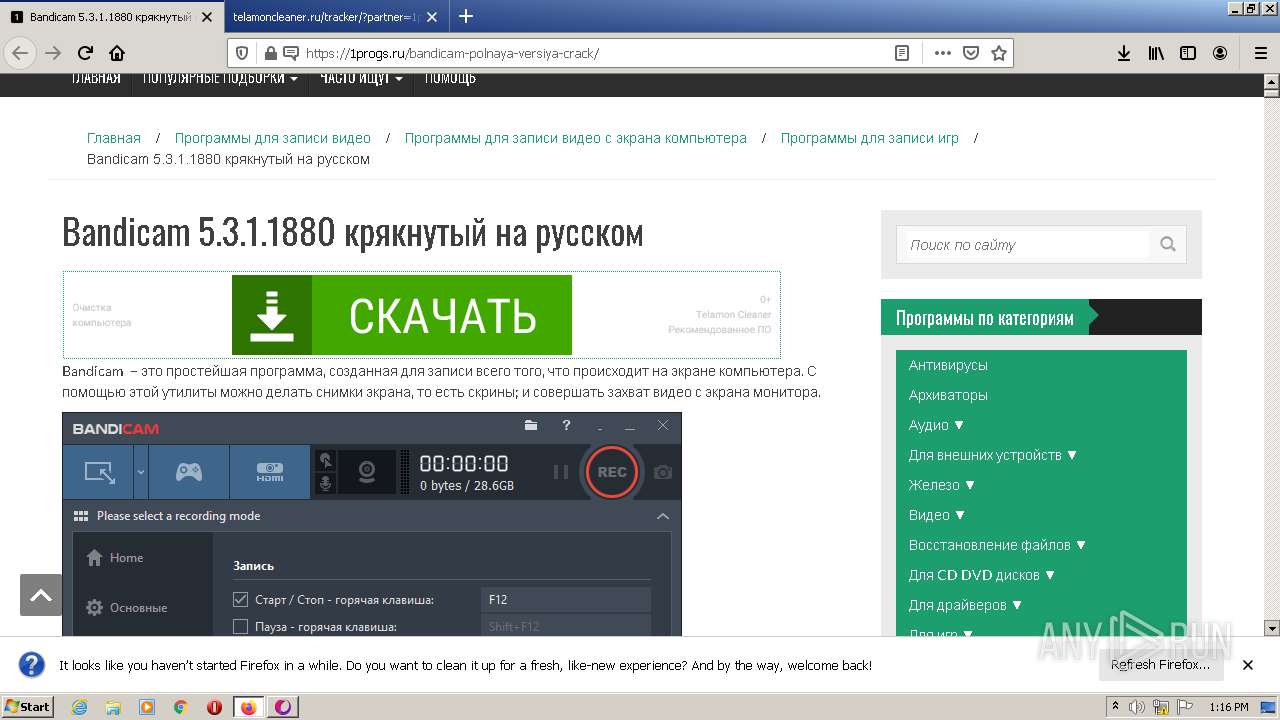Open Firefox home page icon

click(117, 53)
